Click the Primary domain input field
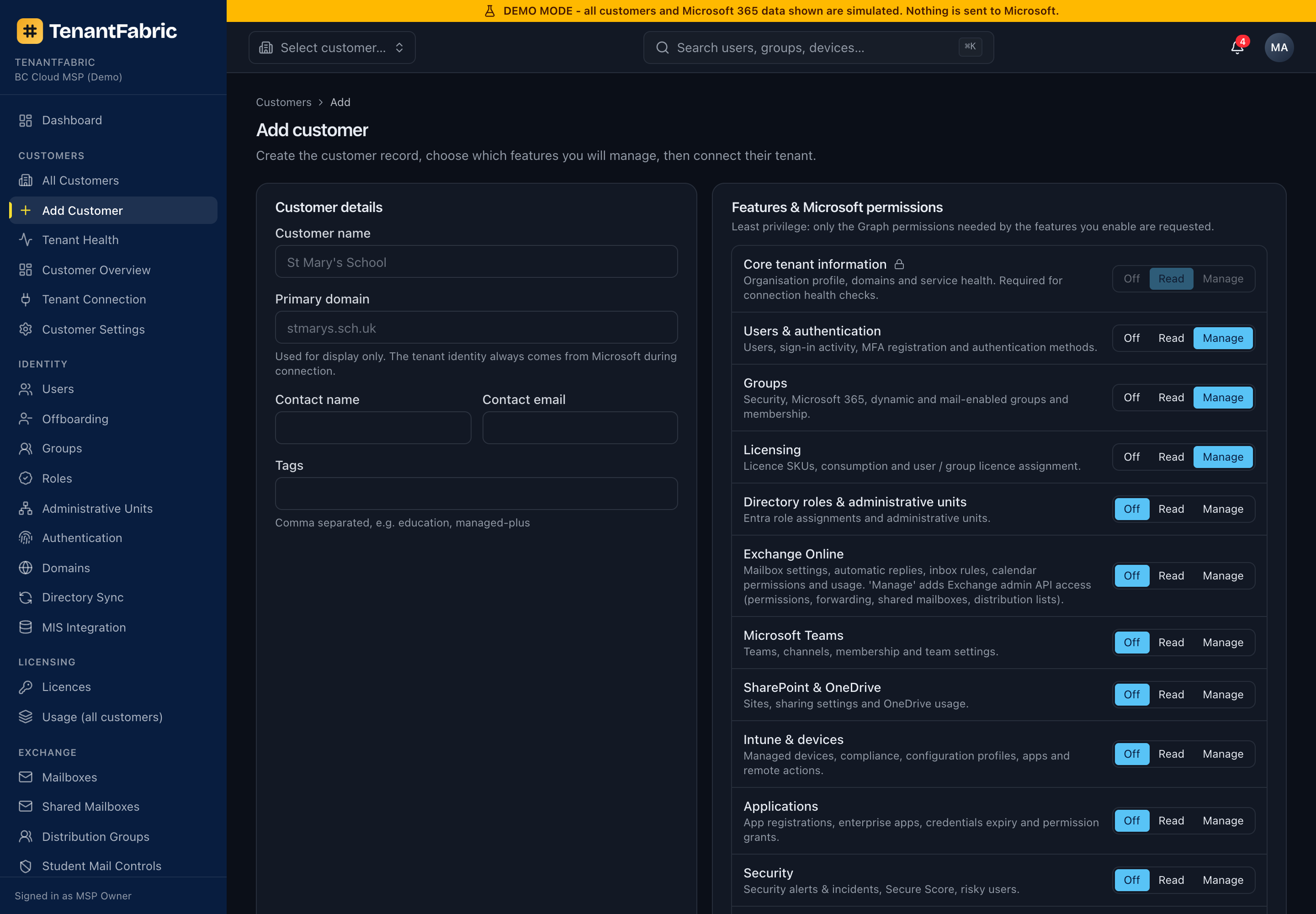Viewport: 1316px width, 914px height. click(477, 328)
